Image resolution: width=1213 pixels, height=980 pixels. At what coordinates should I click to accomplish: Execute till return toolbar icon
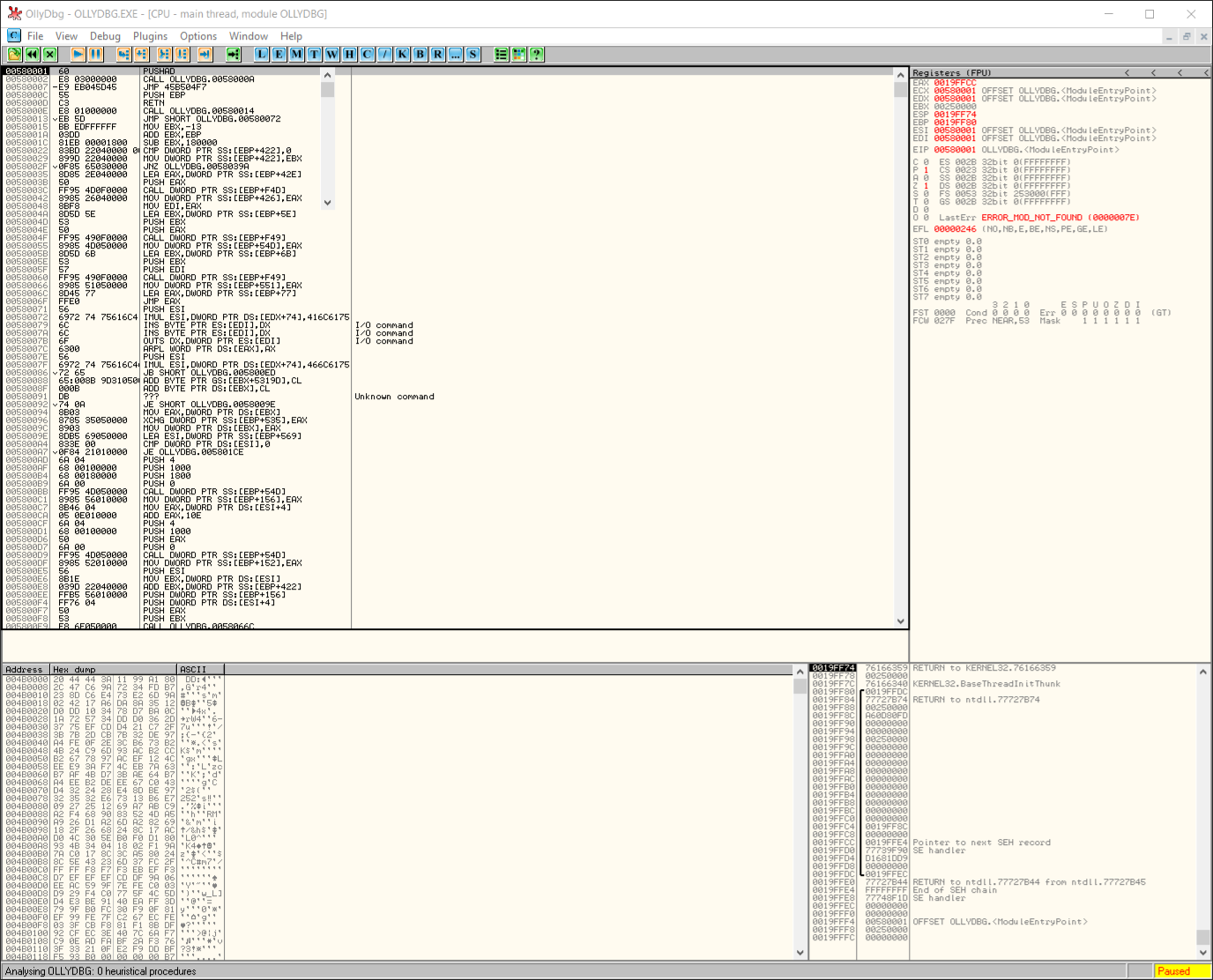205,55
